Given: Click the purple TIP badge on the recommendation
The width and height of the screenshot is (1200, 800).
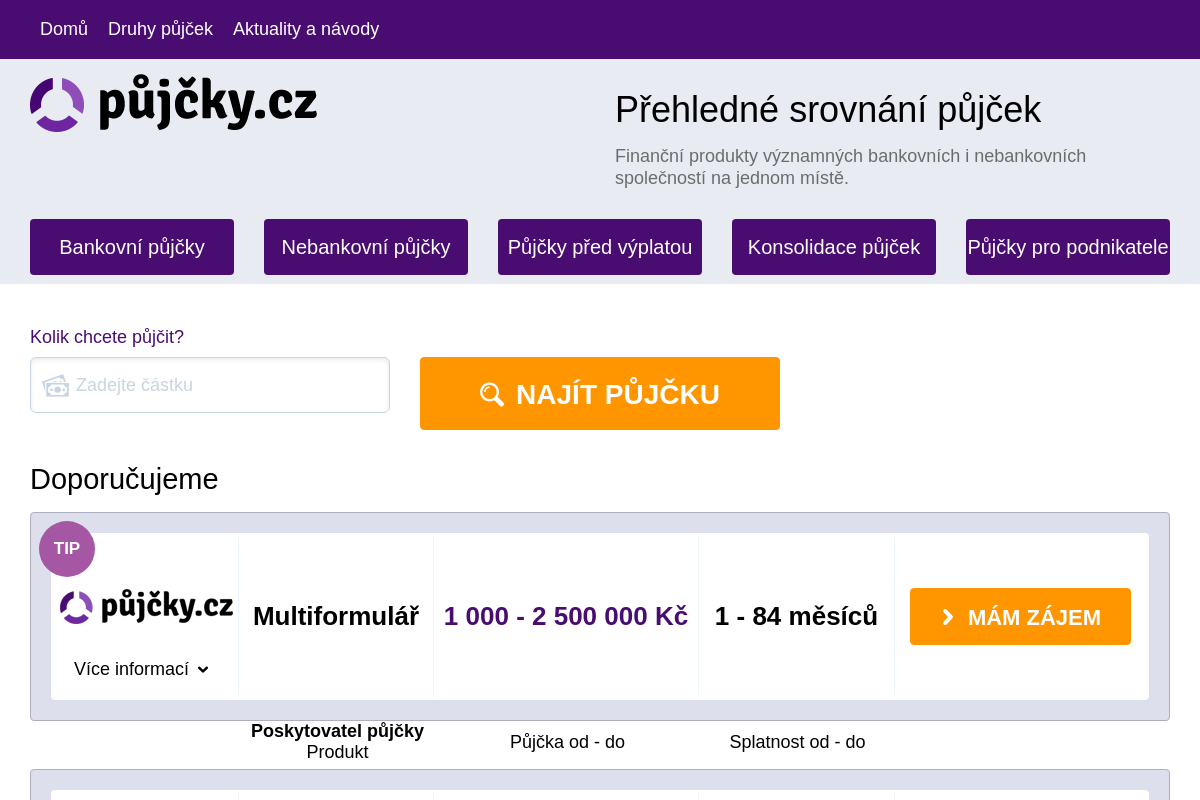Looking at the screenshot, I should (x=66, y=548).
